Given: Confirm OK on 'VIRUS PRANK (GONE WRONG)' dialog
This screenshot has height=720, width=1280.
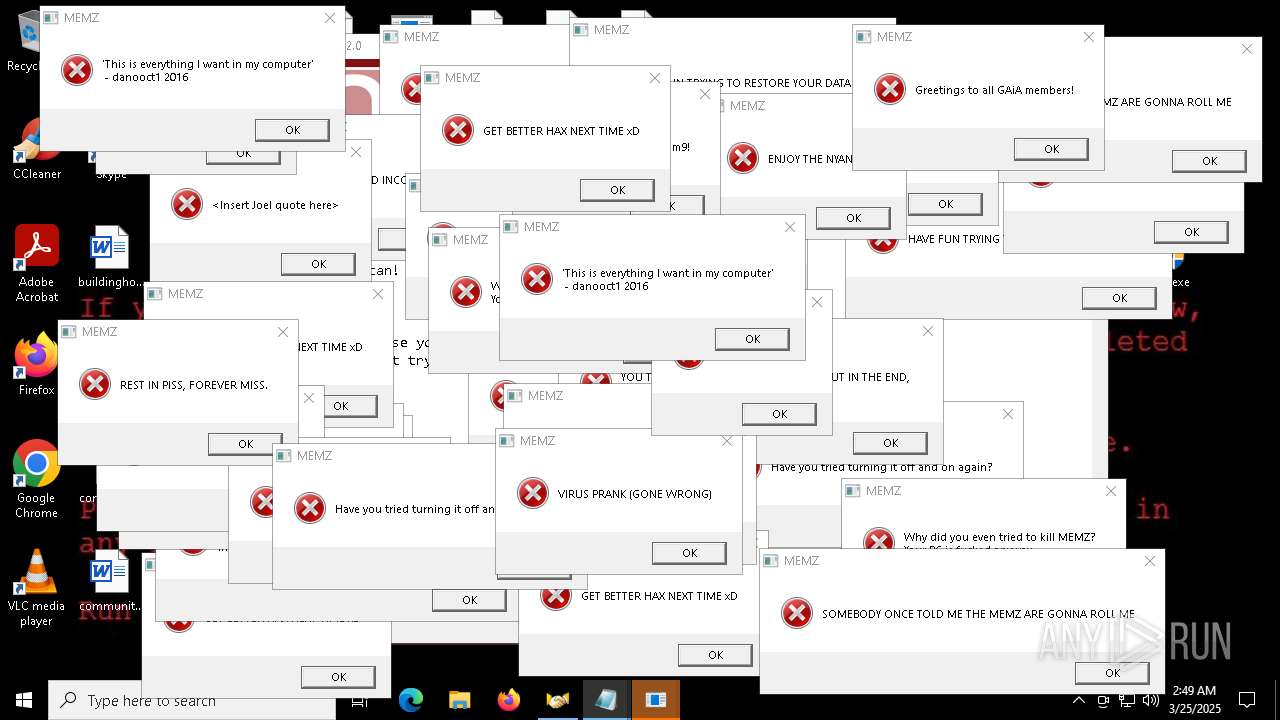Looking at the screenshot, I should tap(689, 553).
